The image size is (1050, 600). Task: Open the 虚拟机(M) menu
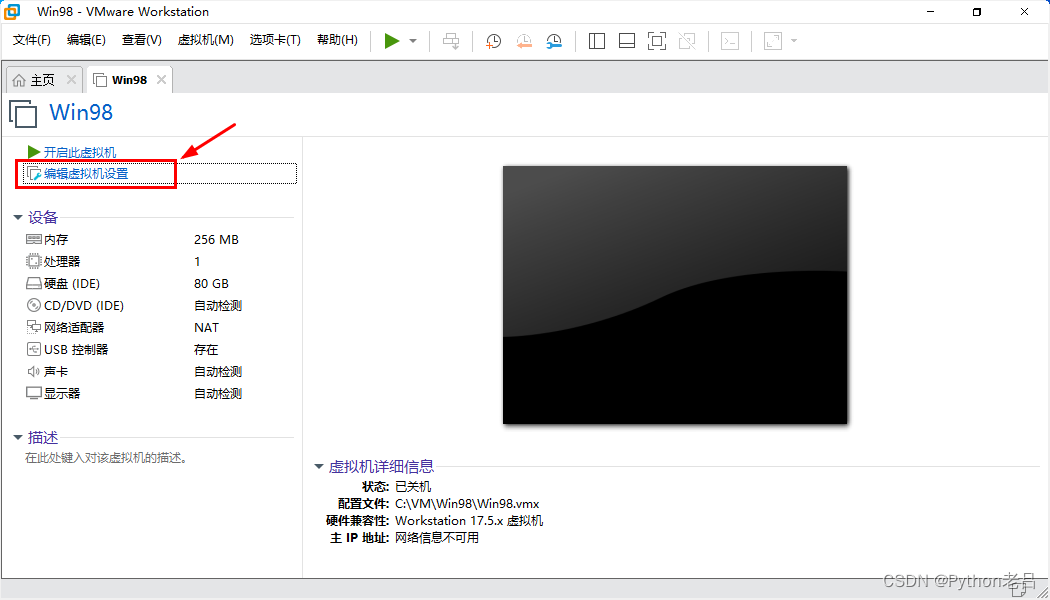(x=206, y=40)
